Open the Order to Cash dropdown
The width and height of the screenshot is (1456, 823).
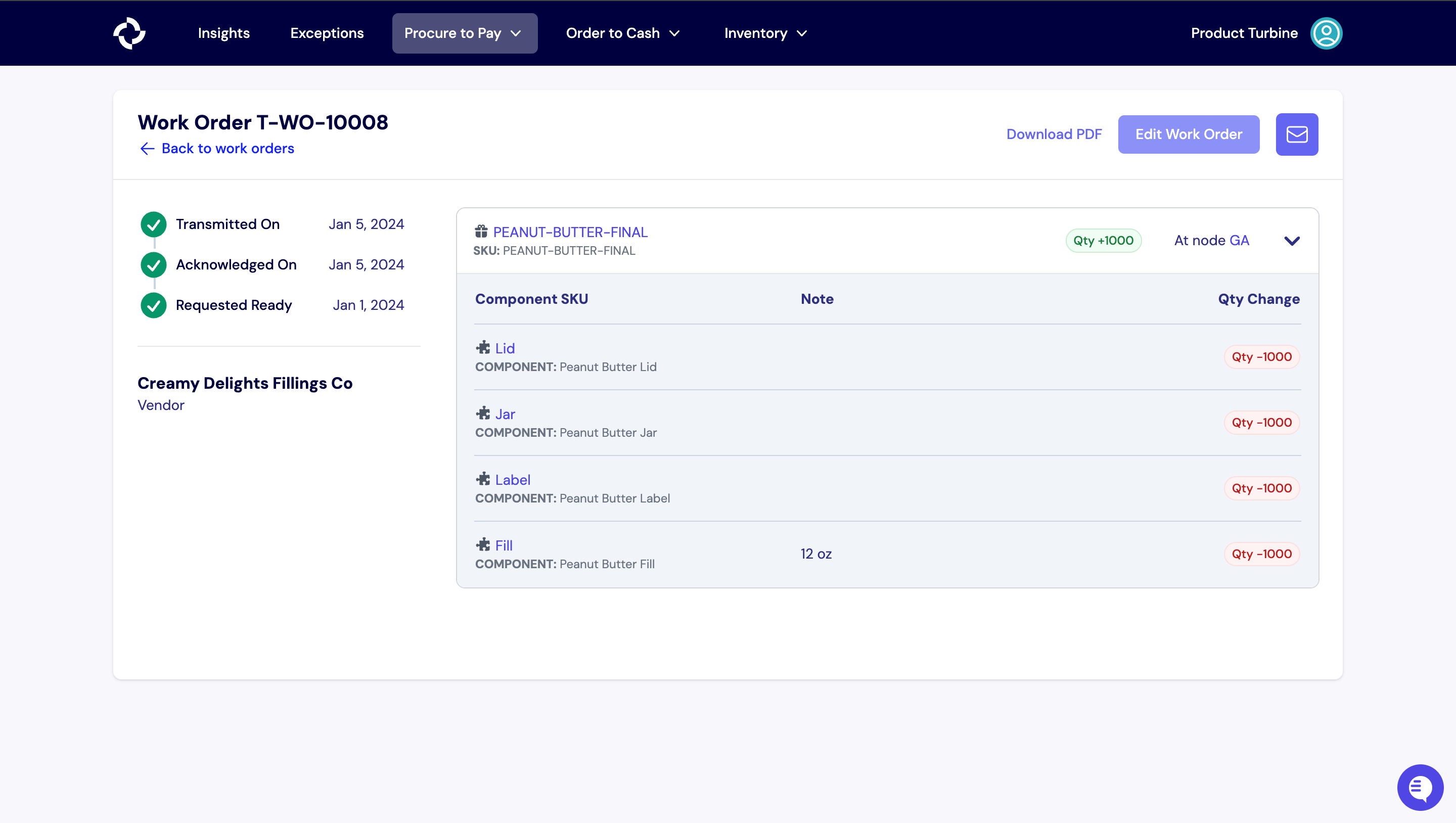(x=622, y=33)
